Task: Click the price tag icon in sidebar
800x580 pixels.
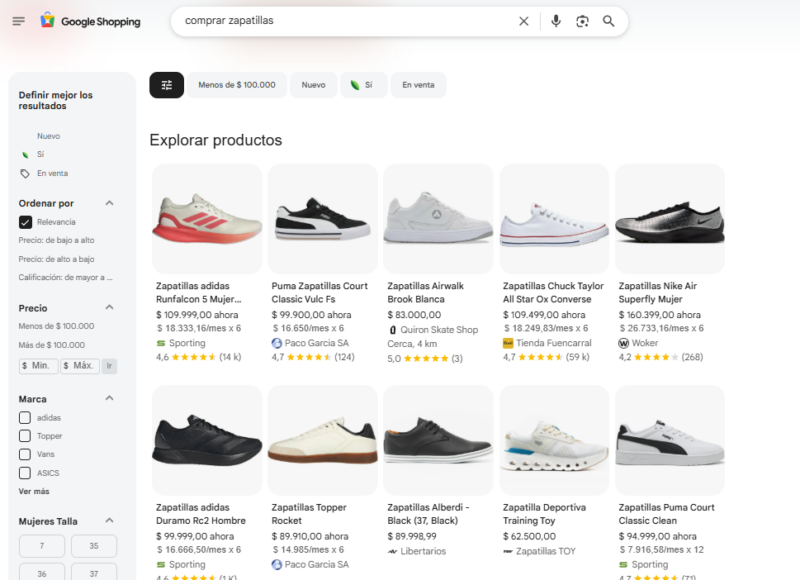Action: tap(24, 173)
